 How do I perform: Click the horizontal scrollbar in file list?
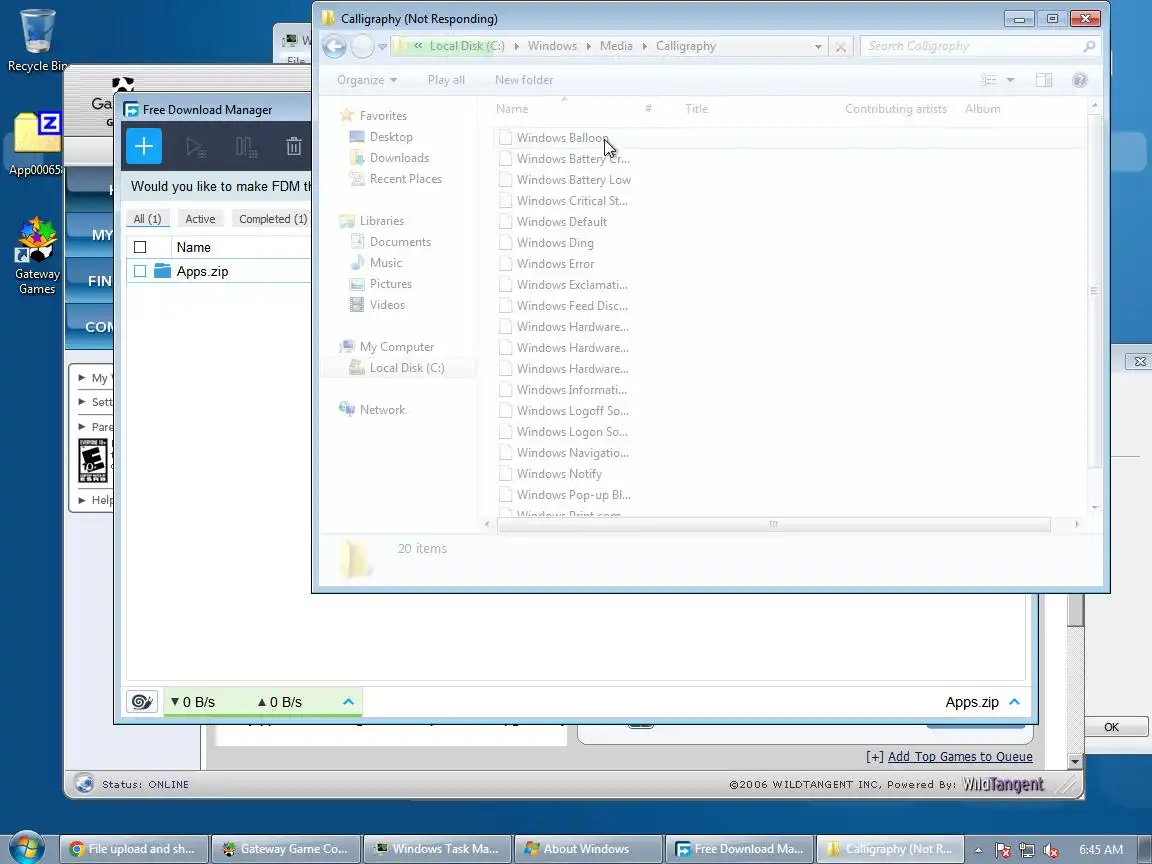[x=773, y=524]
